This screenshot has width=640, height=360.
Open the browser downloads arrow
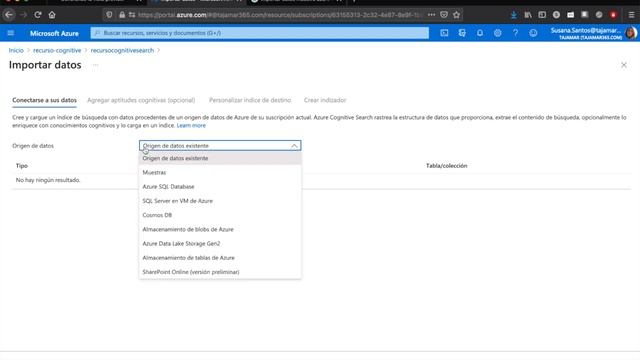(x=513, y=15)
